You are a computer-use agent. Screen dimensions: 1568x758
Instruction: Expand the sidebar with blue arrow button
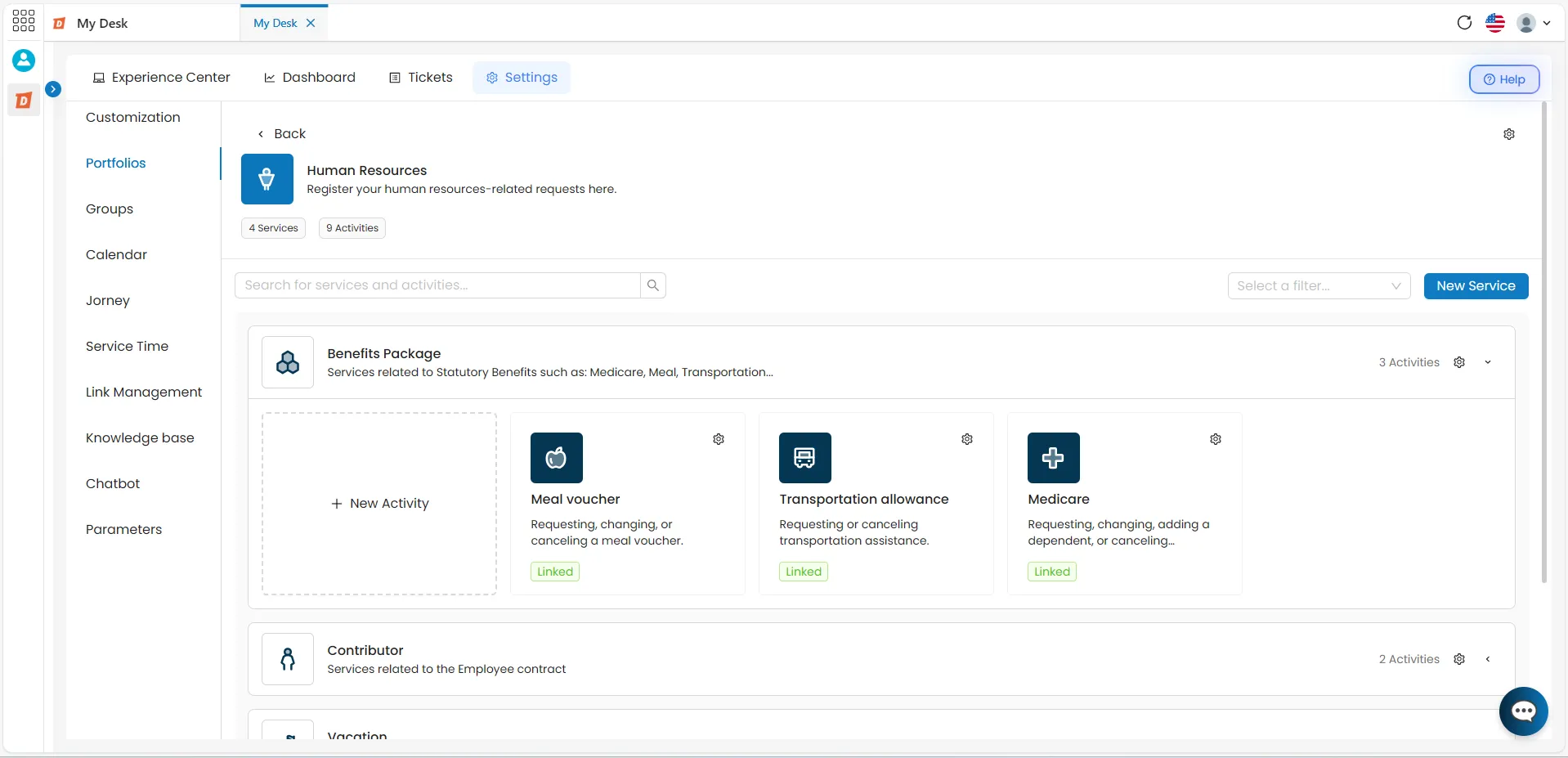53,88
